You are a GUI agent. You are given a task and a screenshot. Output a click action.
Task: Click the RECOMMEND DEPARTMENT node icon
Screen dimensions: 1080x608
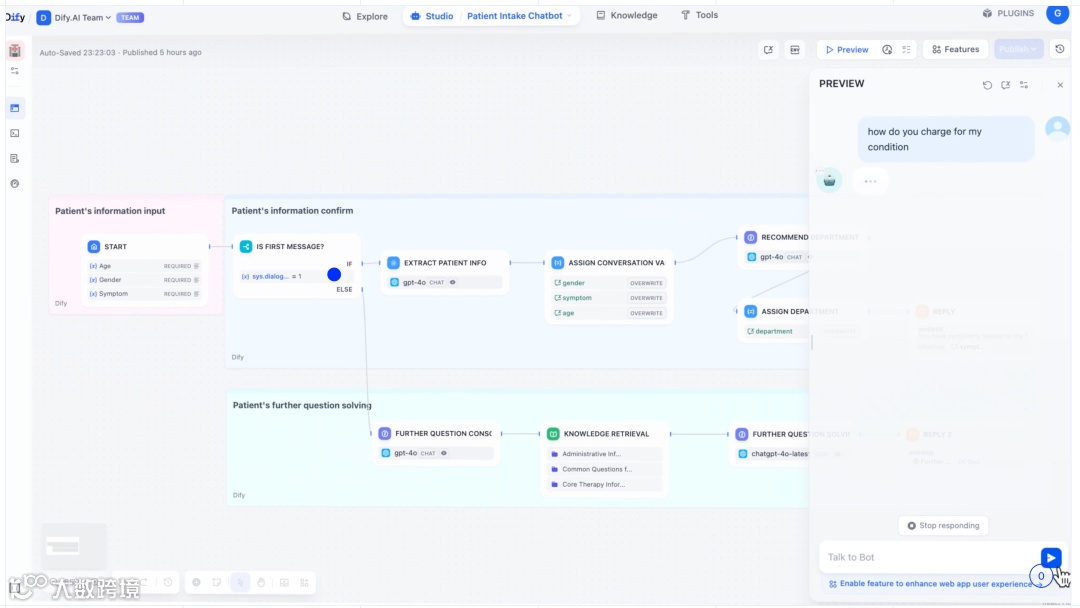[751, 238]
